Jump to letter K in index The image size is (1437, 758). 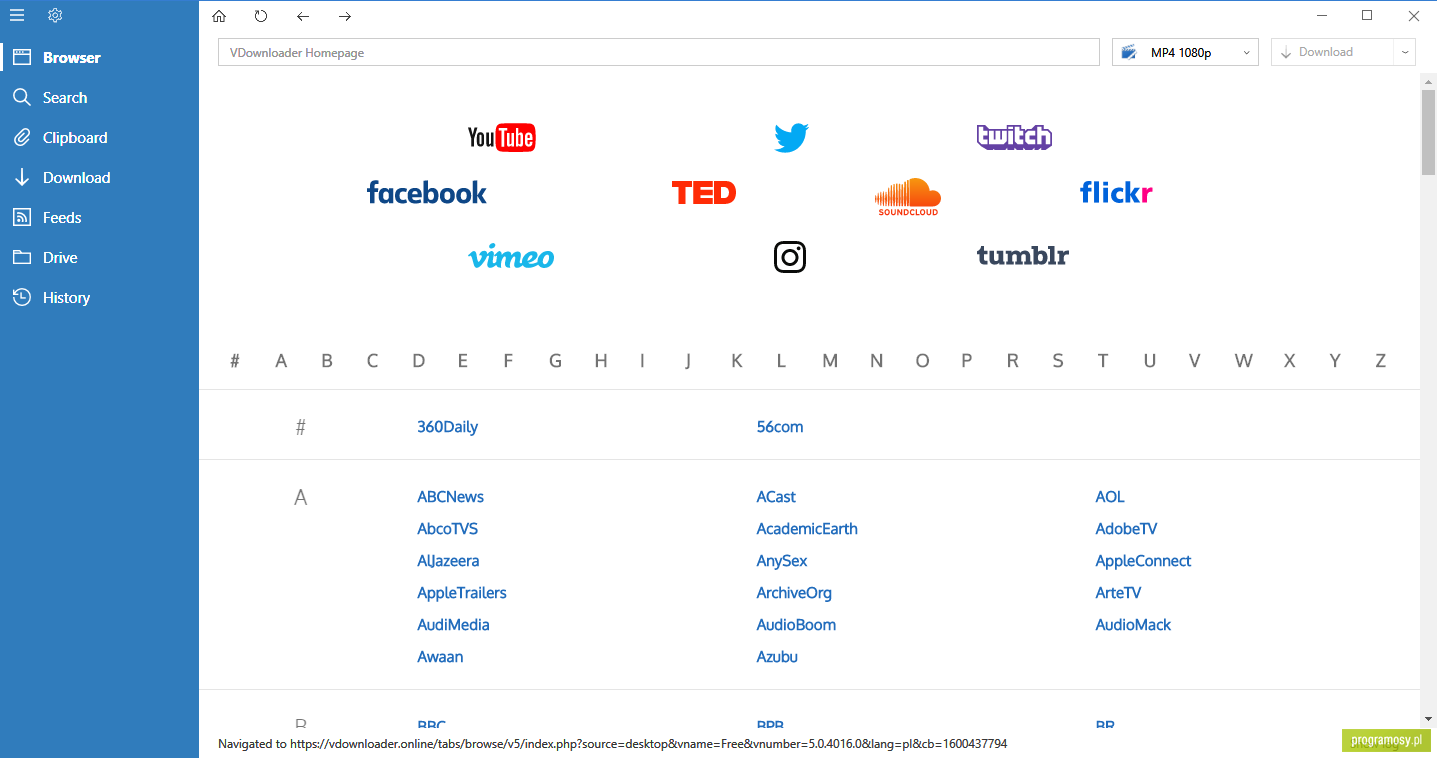(737, 361)
